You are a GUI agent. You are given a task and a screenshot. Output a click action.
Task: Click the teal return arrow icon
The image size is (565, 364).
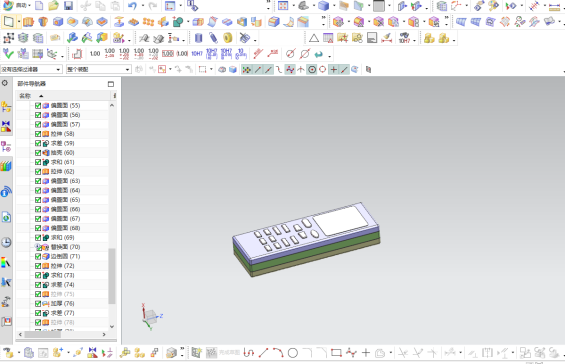coord(319,54)
